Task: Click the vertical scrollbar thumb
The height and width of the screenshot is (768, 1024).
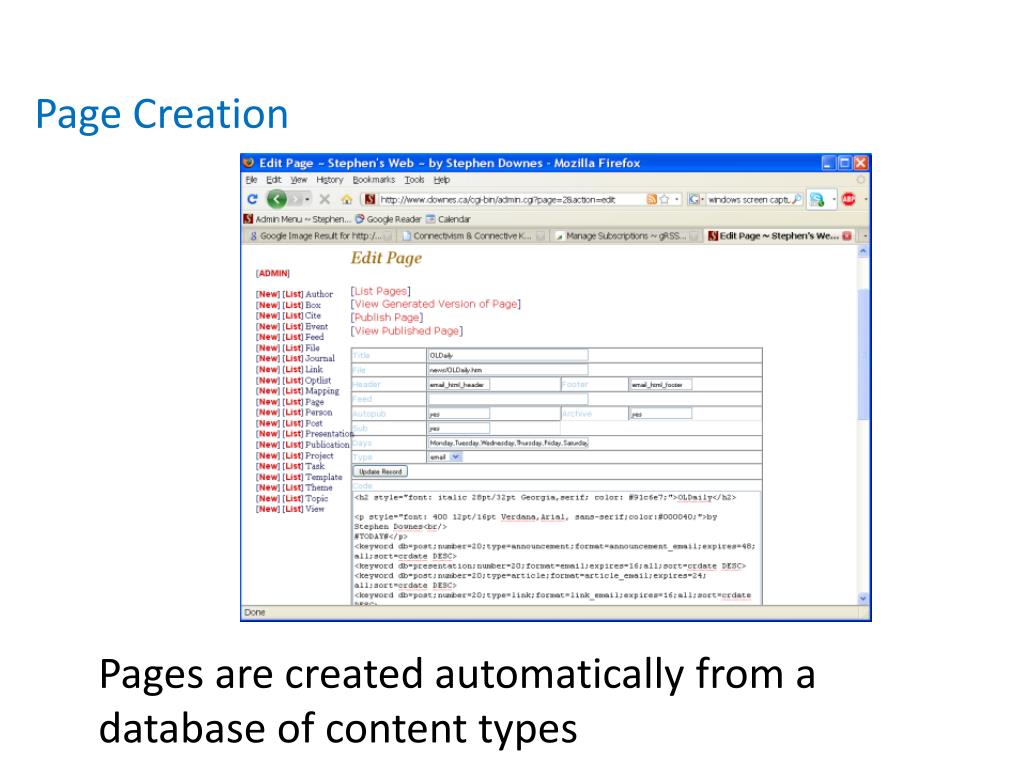Action: (x=863, y=353)
